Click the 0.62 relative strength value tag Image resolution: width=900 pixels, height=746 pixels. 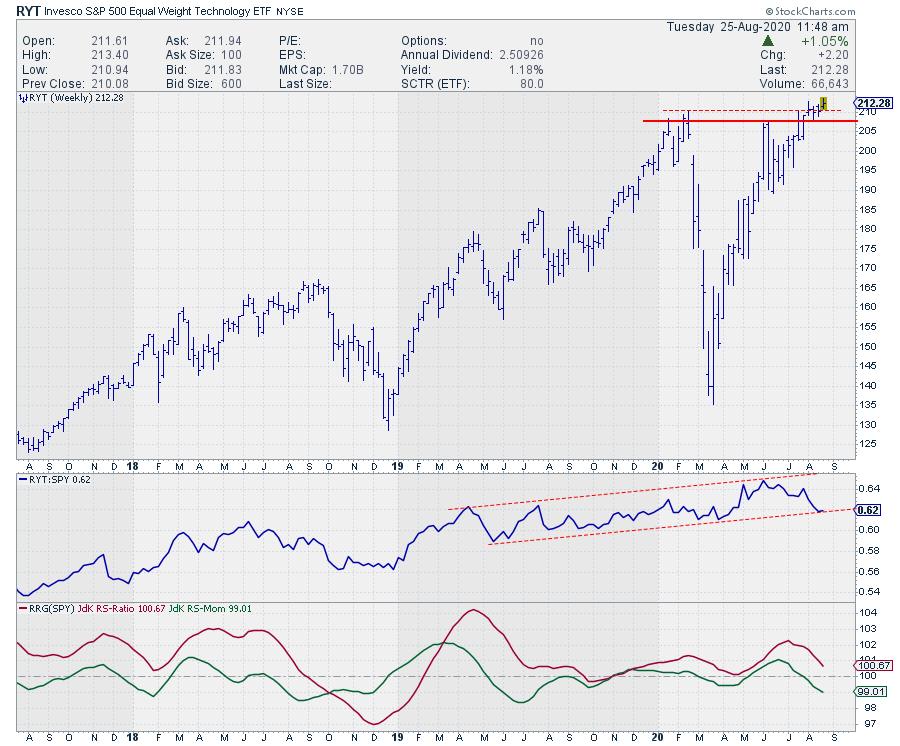(x=868, y=509)
